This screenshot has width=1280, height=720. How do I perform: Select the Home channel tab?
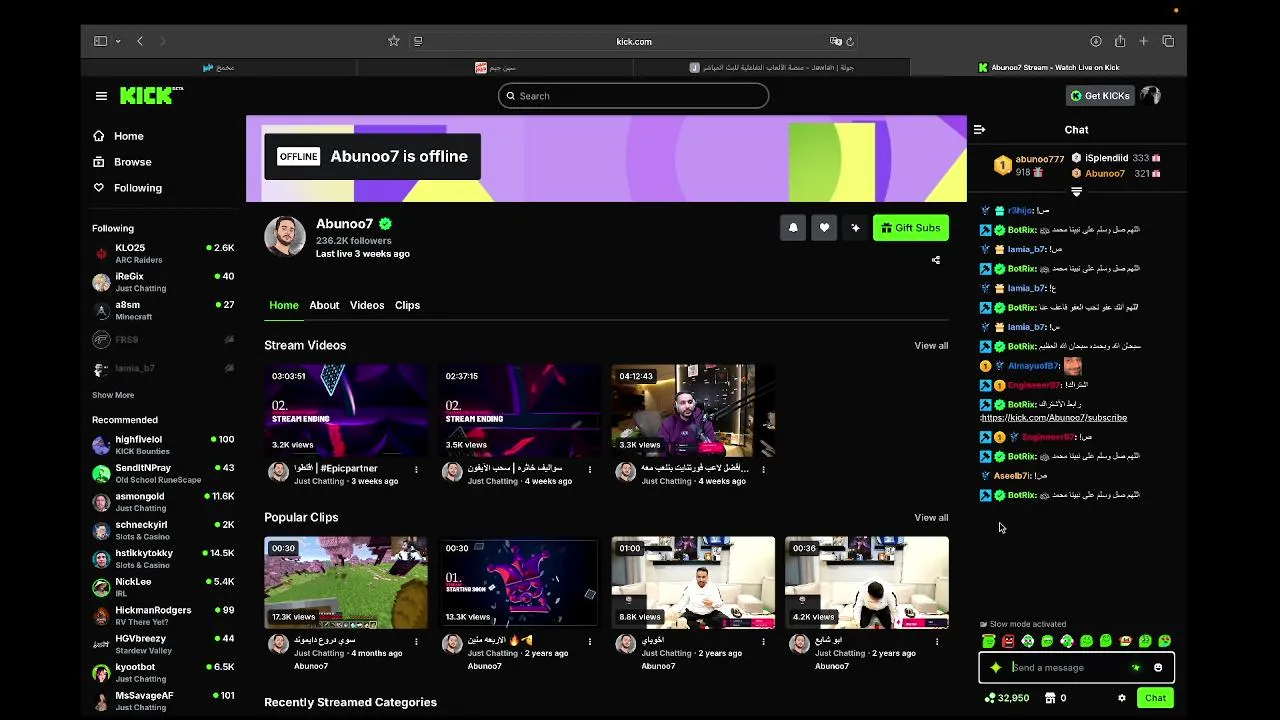point(284,305)
